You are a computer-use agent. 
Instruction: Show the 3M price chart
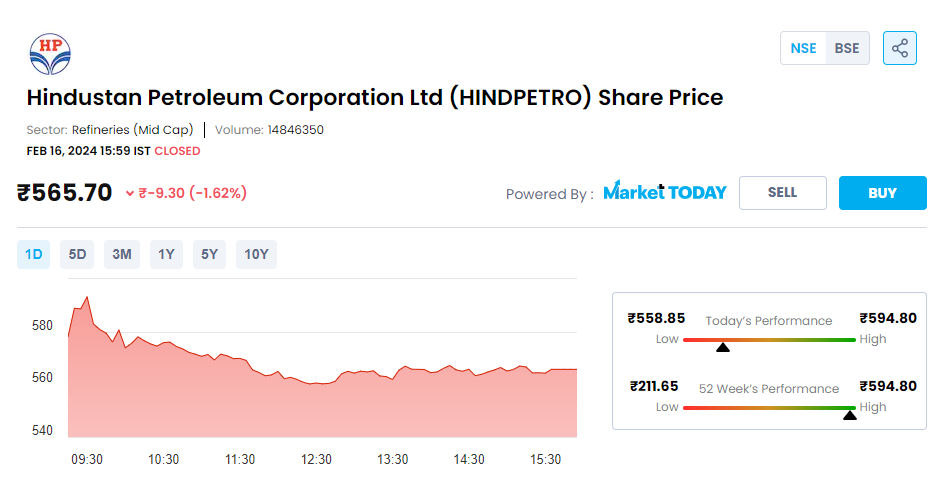click(122, 254)
